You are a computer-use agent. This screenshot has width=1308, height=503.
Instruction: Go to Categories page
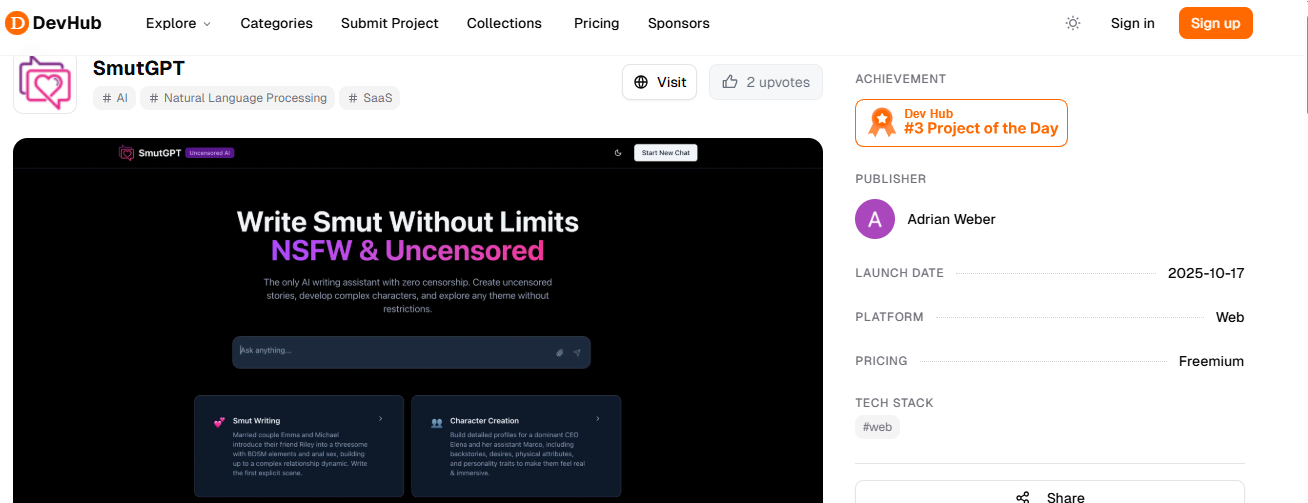(x=276, y=23)
